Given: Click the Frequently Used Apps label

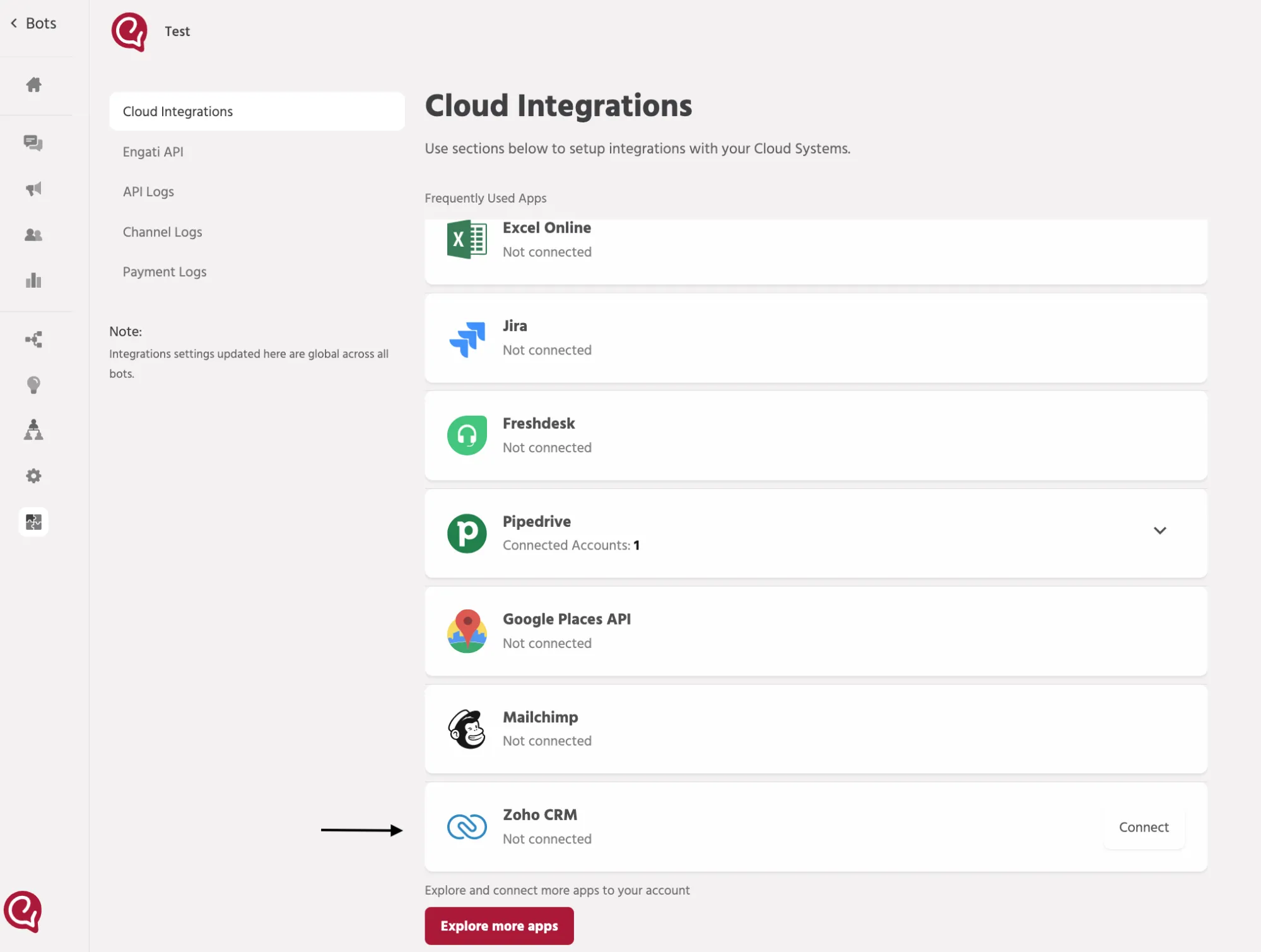Looking at the screenshot, I should click(x=486, y=198).
